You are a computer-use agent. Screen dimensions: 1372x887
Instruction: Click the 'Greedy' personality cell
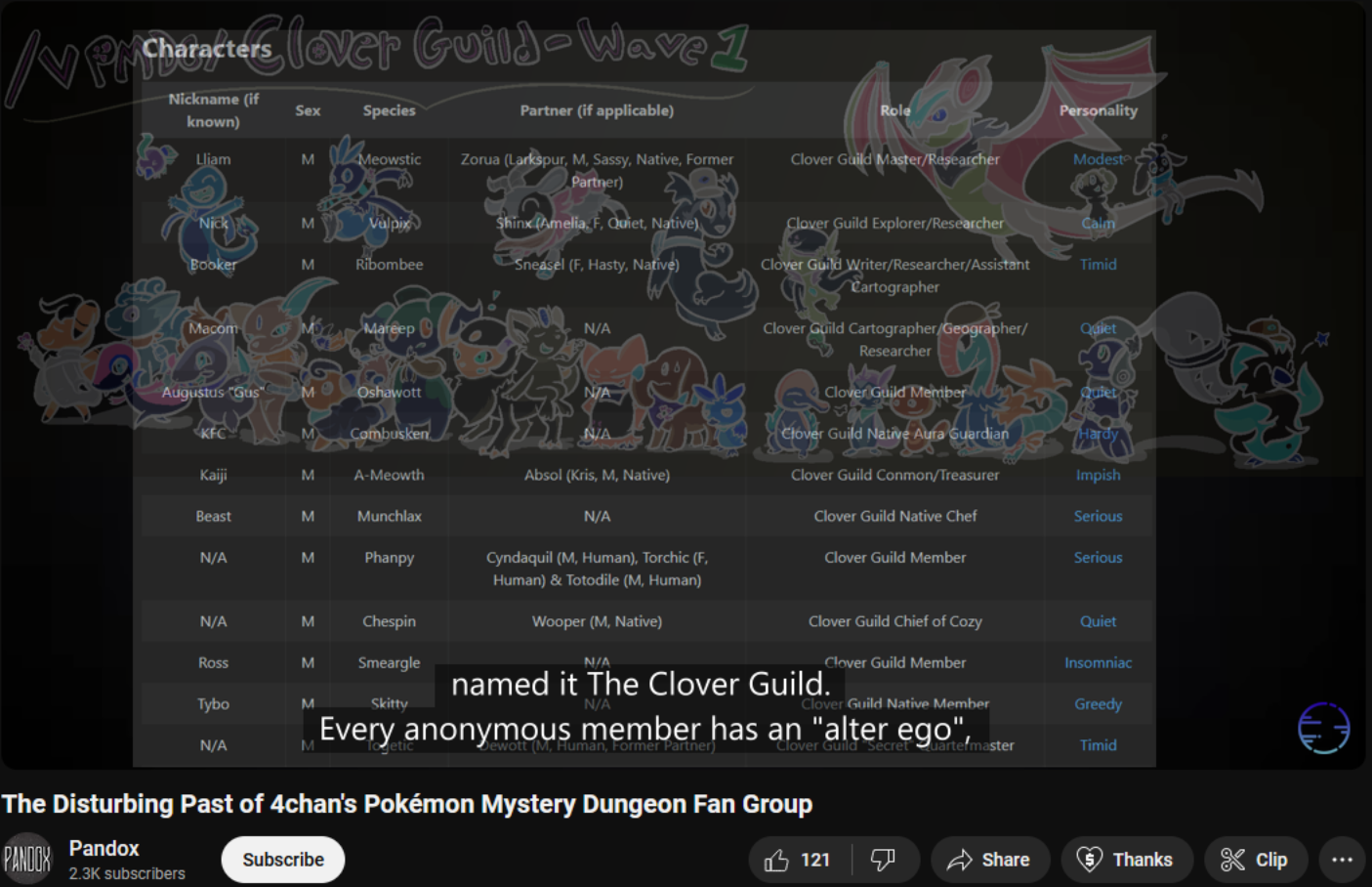[x=1098, y=703]
